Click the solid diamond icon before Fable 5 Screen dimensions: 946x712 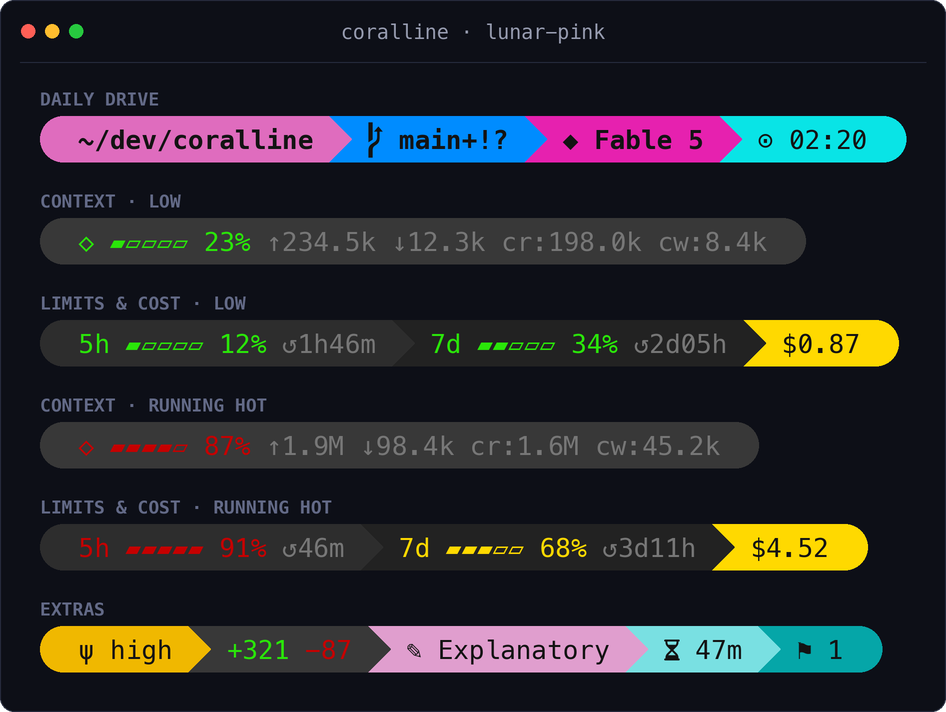(x=570, y=142)
